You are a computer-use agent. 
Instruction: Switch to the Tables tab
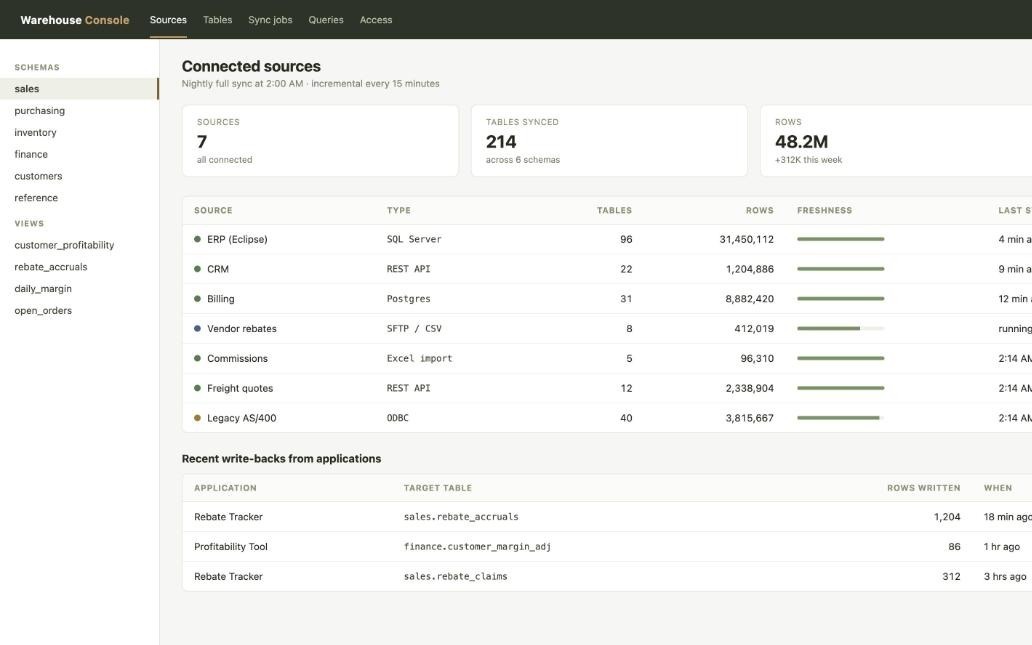click(217, 20)
